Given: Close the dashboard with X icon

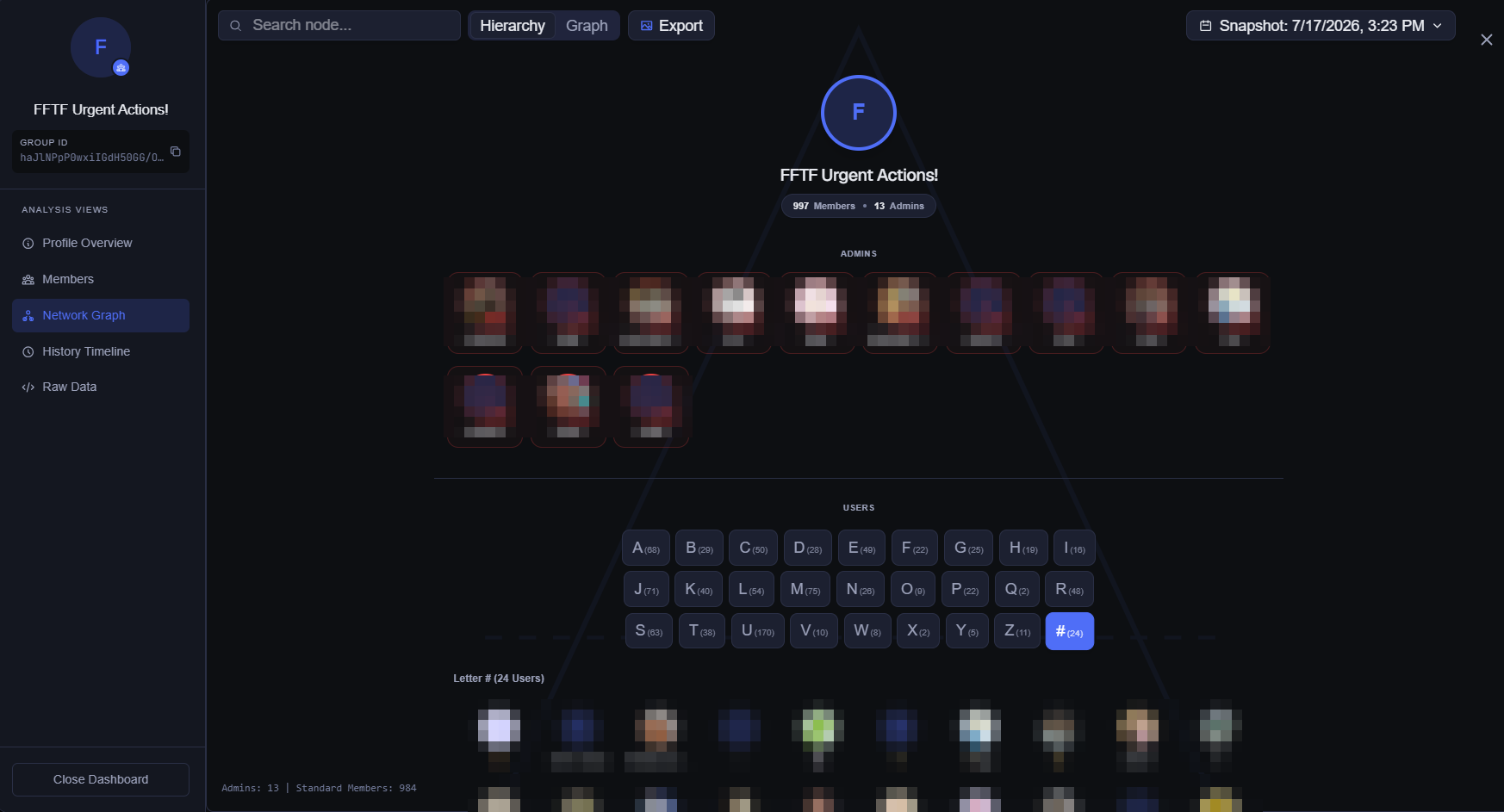Looking at the screenshot, I should (1487, 40).
